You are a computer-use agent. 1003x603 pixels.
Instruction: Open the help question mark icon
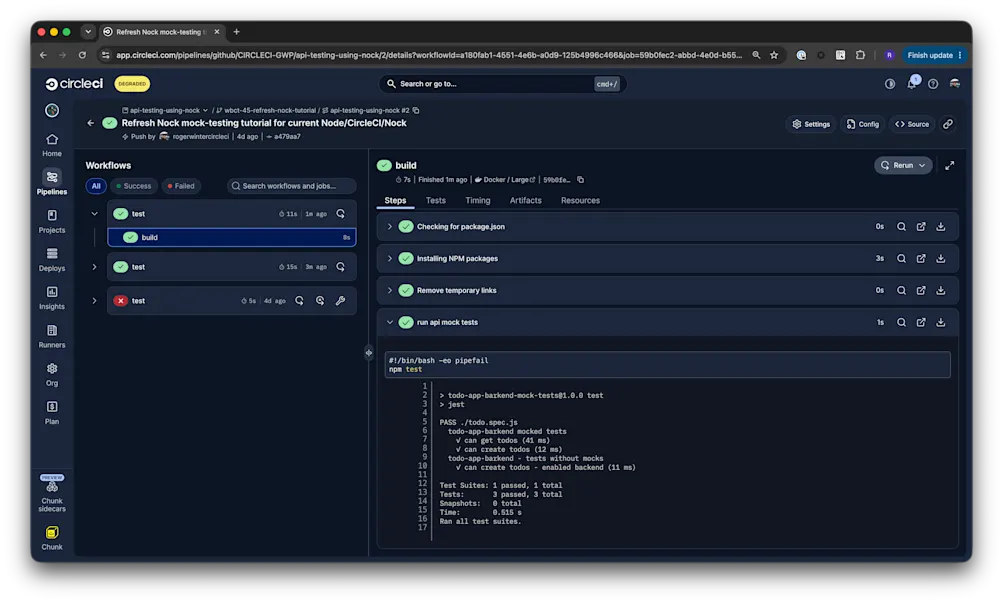[x=933, y=84]
